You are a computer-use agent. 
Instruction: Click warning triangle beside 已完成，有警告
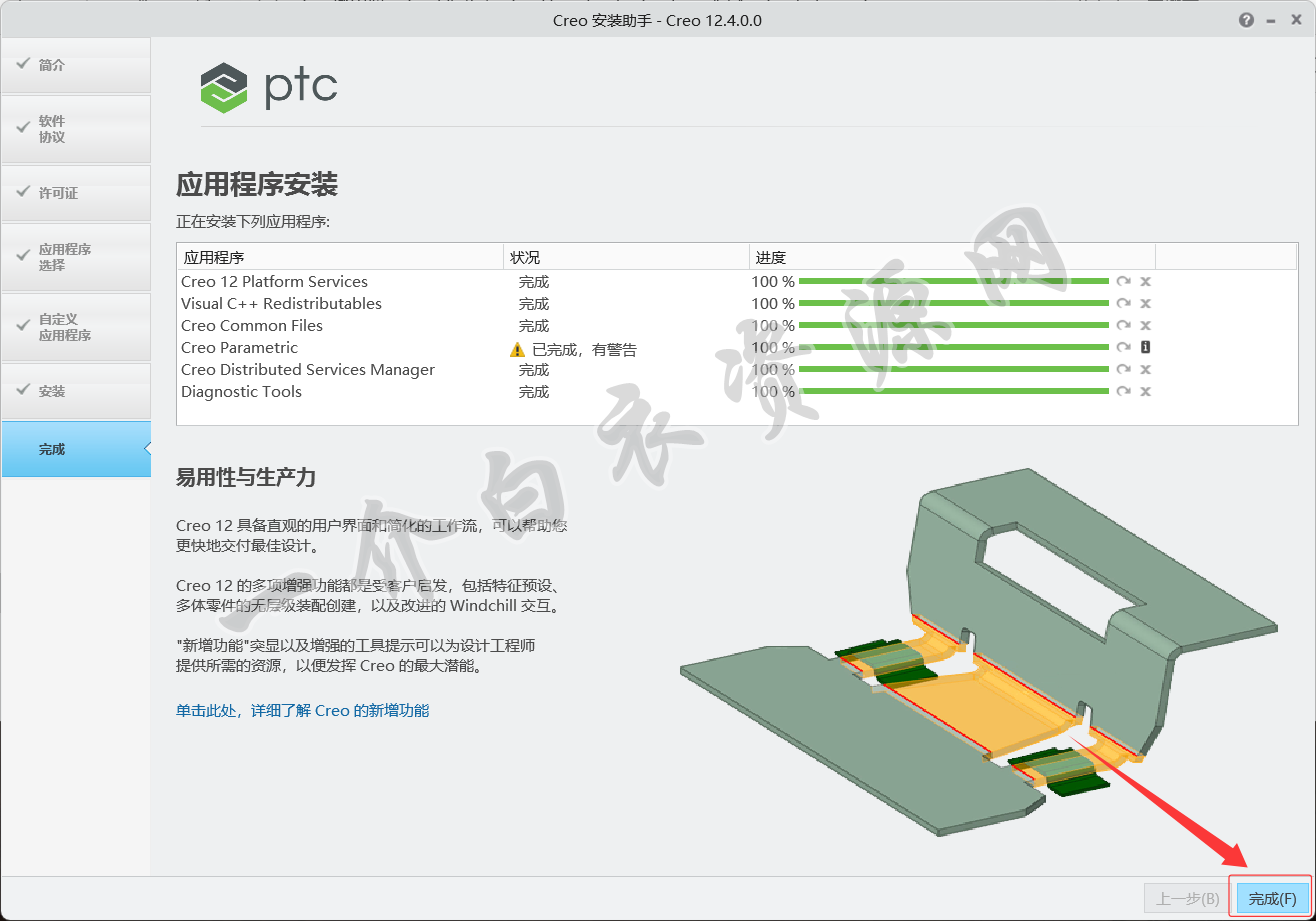click(x=517, y=350)
